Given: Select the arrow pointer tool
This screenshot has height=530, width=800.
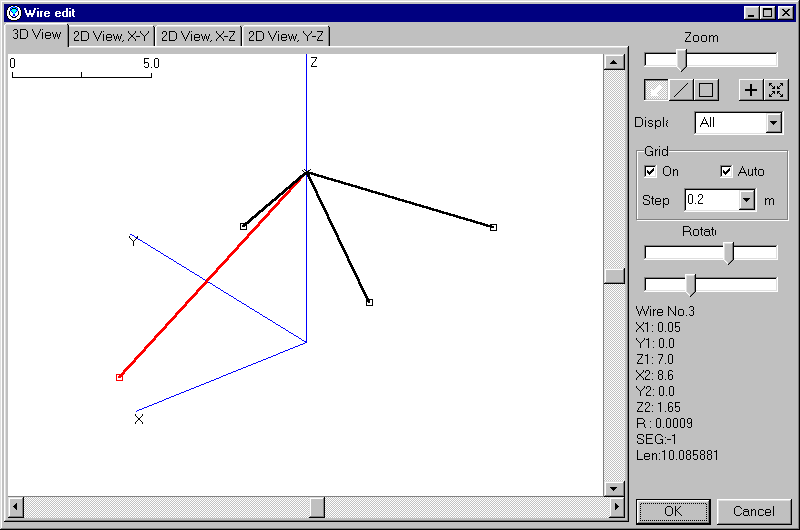Looking at the screenshot, I should coord(656,90).
